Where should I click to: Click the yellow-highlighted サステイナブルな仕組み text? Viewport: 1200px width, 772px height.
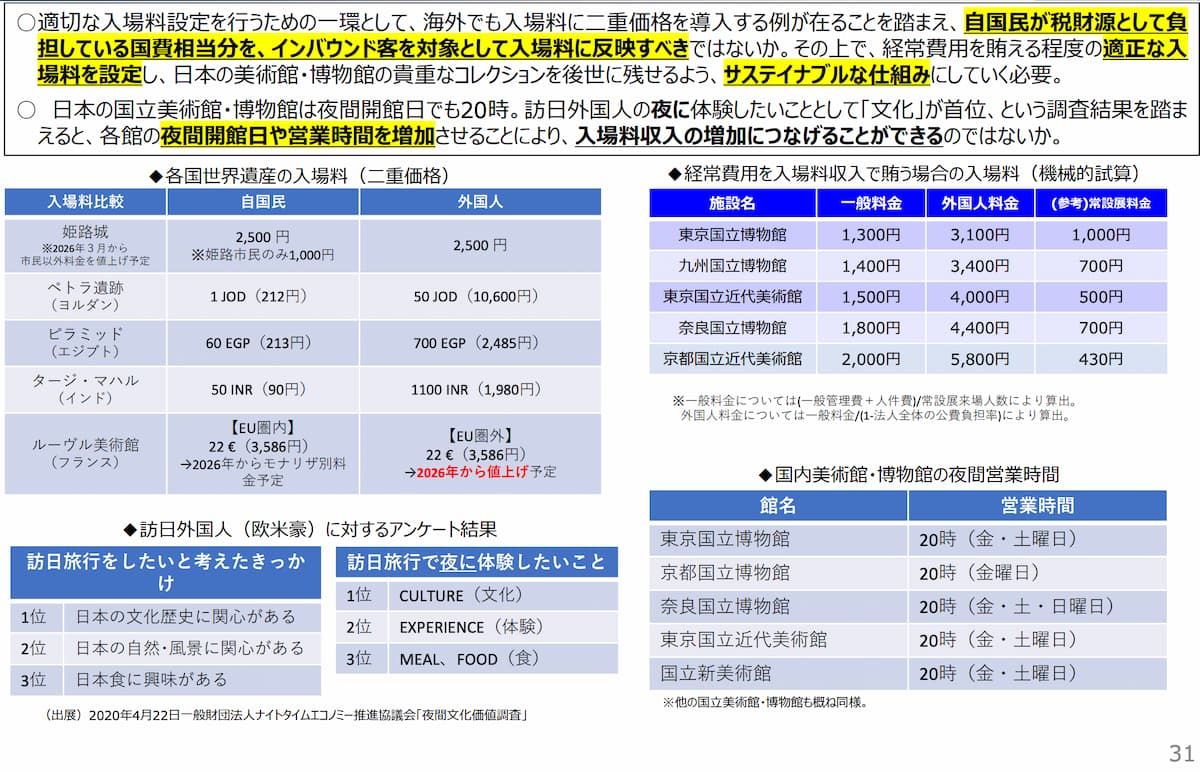click(x=826, y=76)
